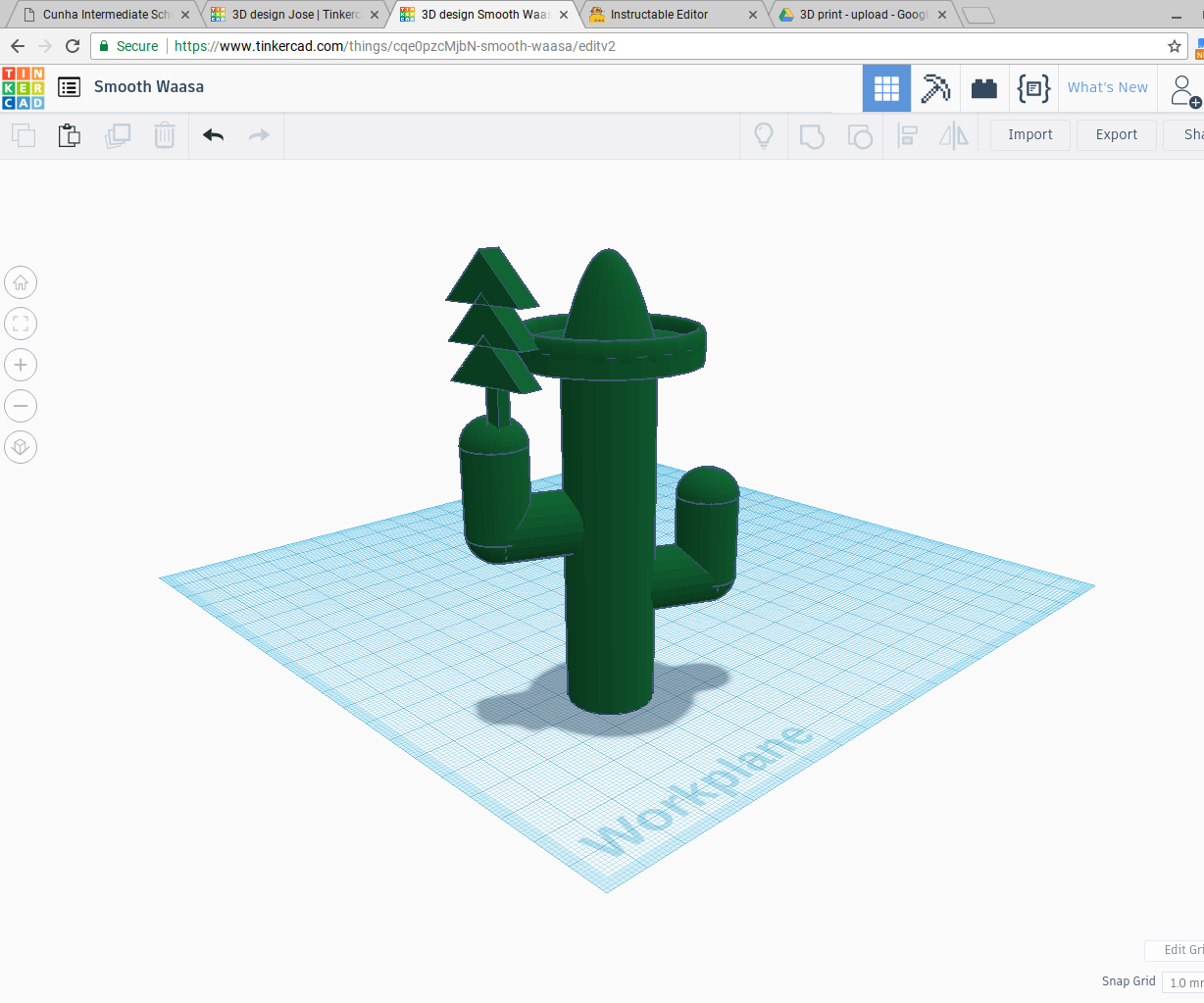Click the Mirror flip icon
This screenshot has width=1204, height=1003.
[953, 135]
